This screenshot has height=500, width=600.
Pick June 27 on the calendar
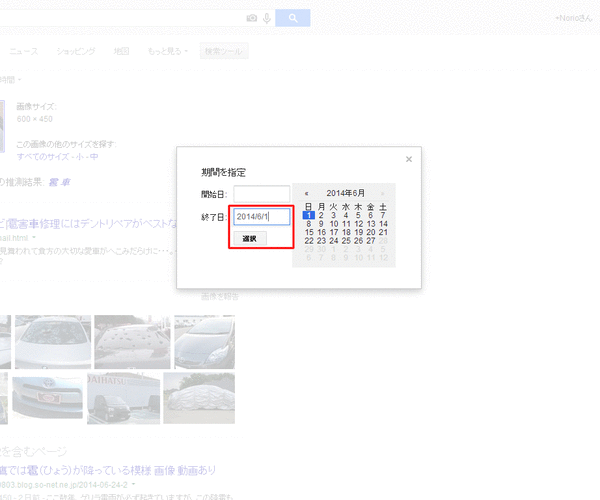(x=371, y=241)
